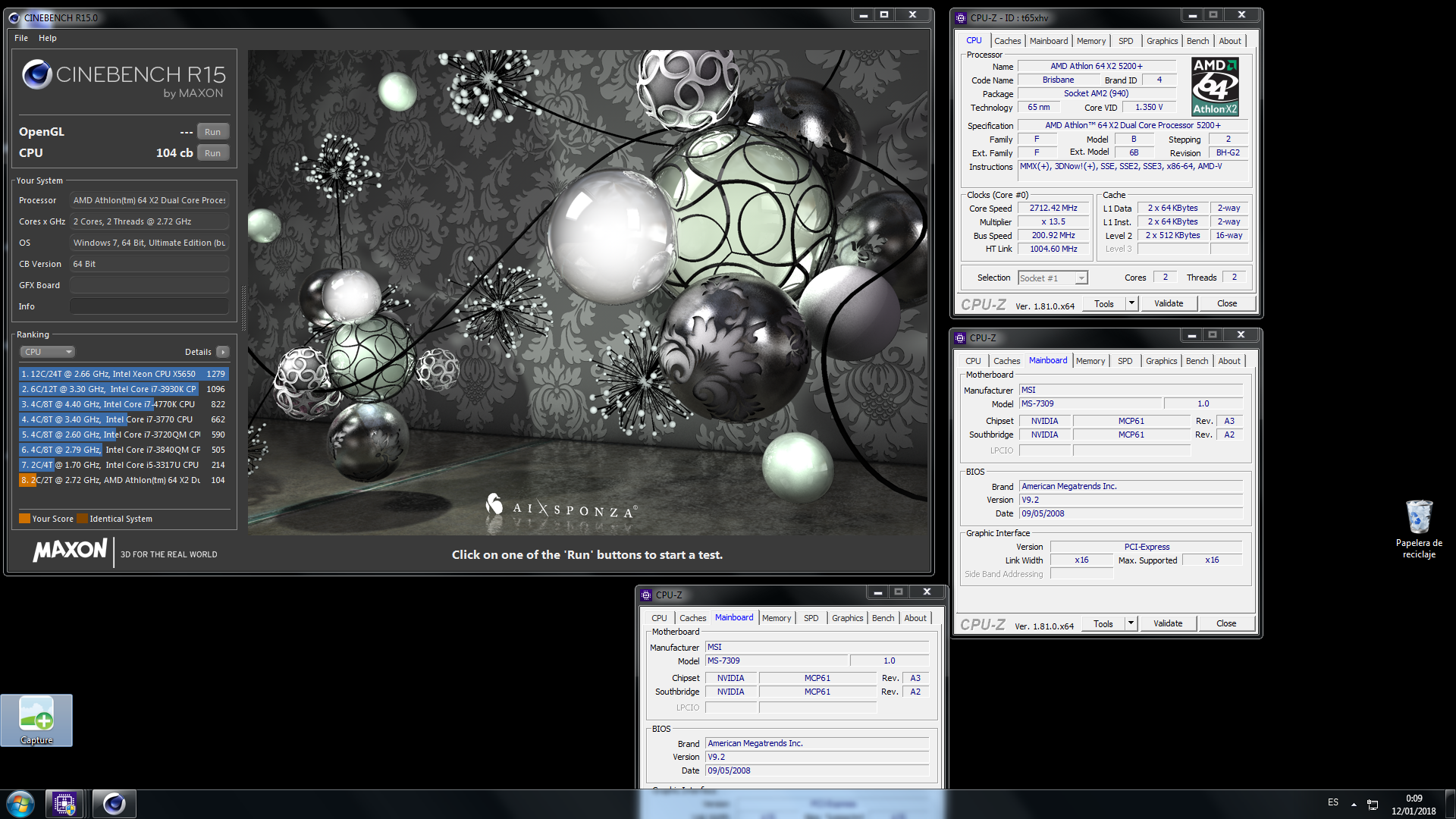This screenshot has width=1456, height=819.
Task: Click Tools button in top CPU-Z
Action: (x=1104, y=303)
